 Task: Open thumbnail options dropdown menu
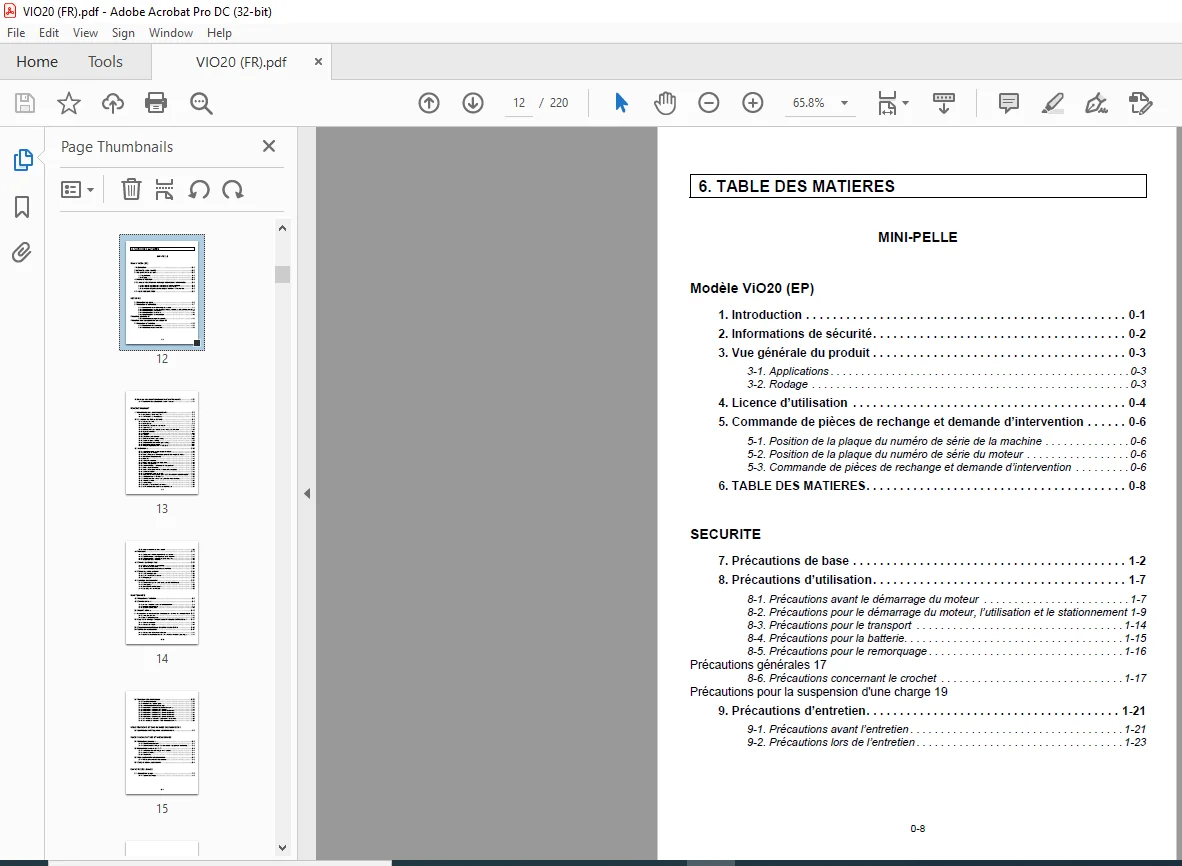pyautogui.click(x=77, y=189)
